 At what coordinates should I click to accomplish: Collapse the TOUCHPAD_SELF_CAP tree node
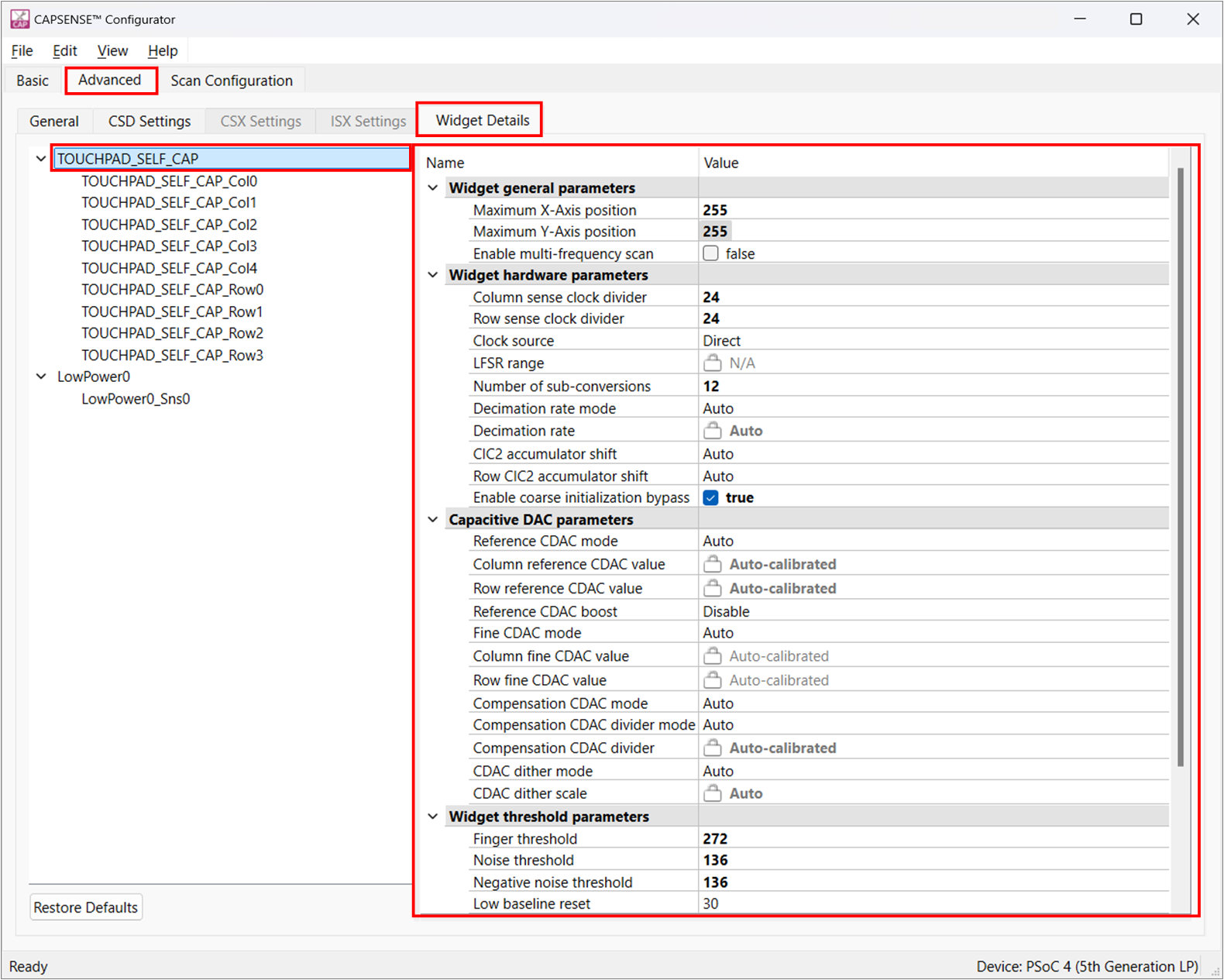41,159
